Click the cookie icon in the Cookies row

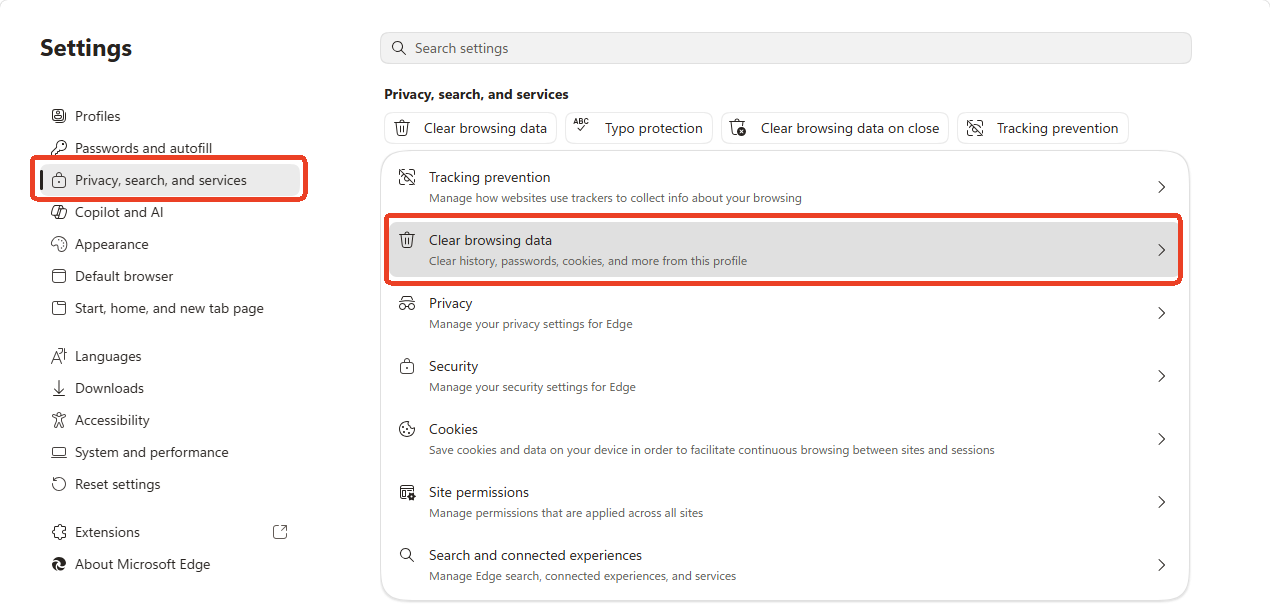tap(407, 429)
